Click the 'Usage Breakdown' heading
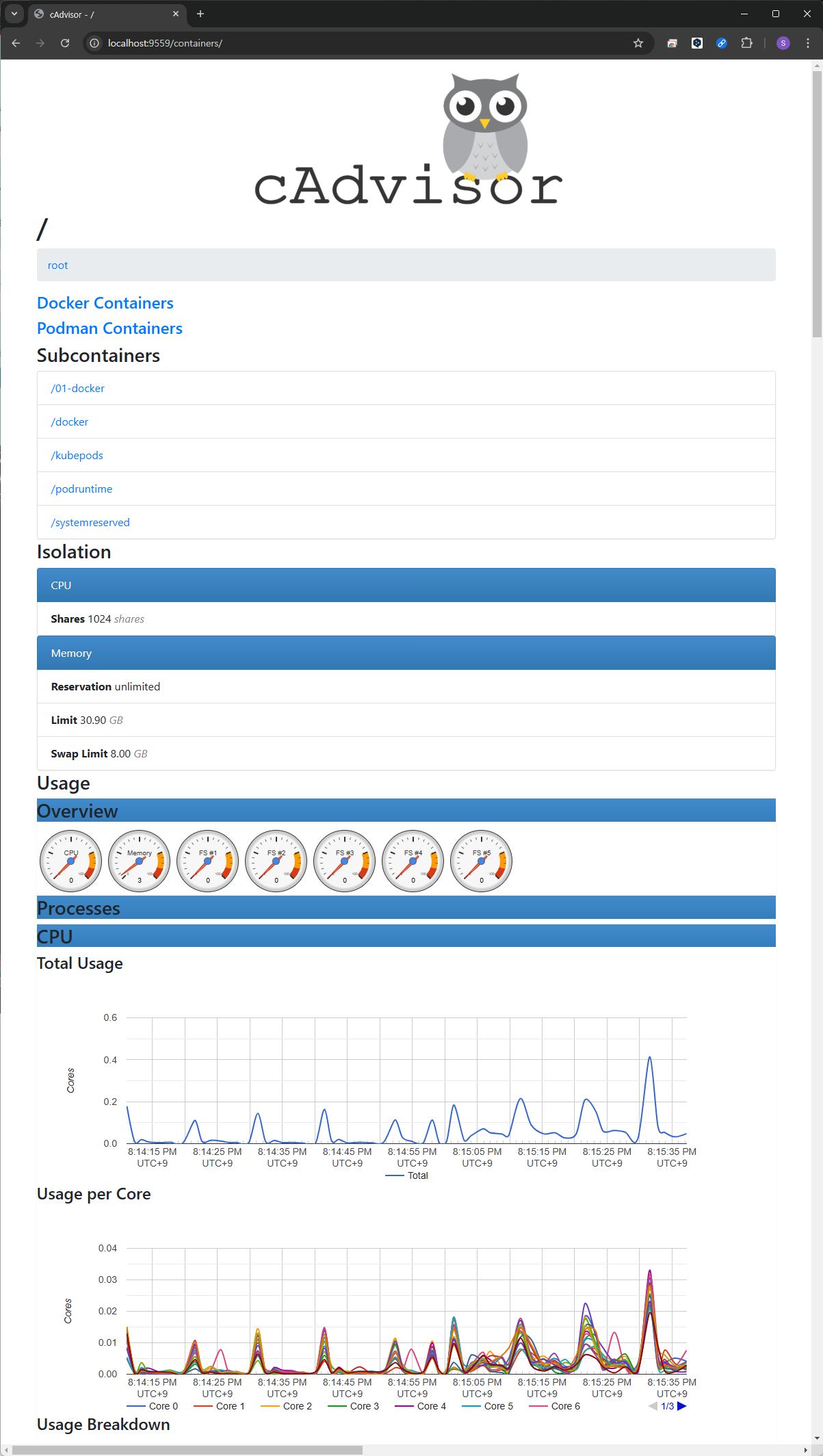 tap(103, 1425)
